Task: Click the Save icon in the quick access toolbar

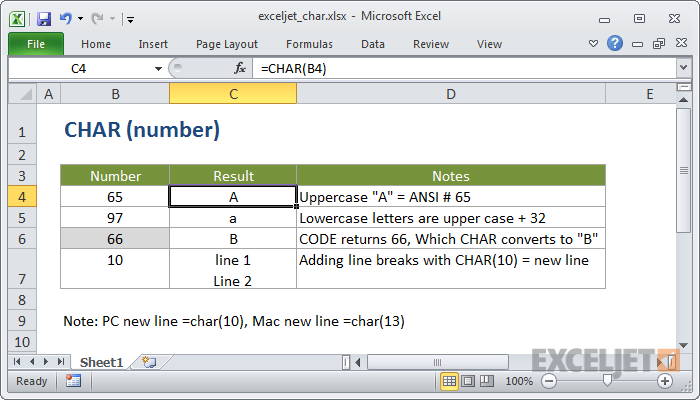Action: (x=43, y=17)
